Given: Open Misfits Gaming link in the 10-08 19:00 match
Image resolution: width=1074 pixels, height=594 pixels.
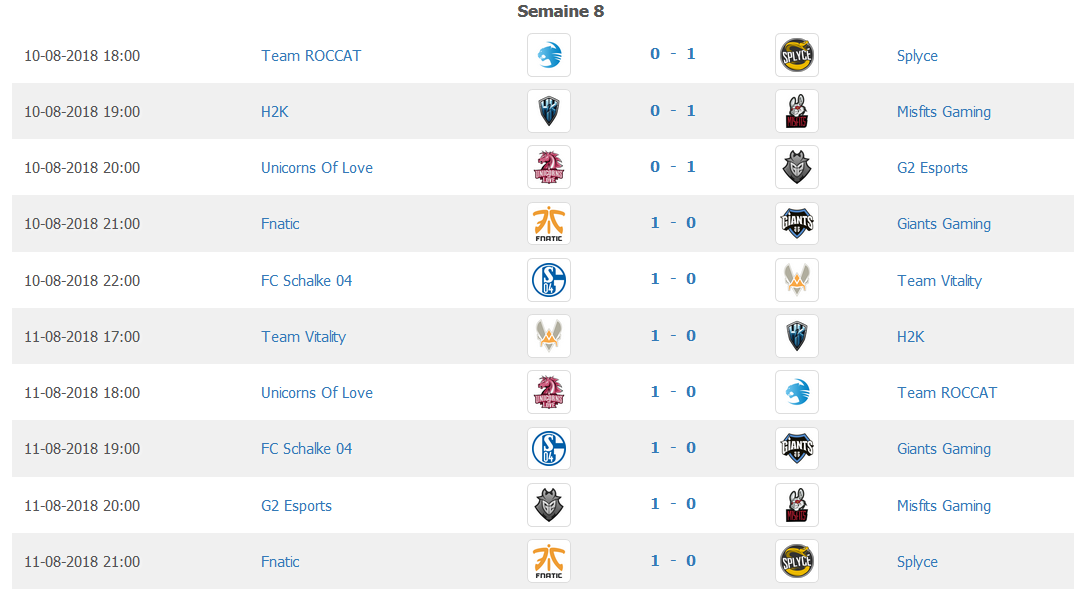Looking at the screenshot, I should (944, 112).
